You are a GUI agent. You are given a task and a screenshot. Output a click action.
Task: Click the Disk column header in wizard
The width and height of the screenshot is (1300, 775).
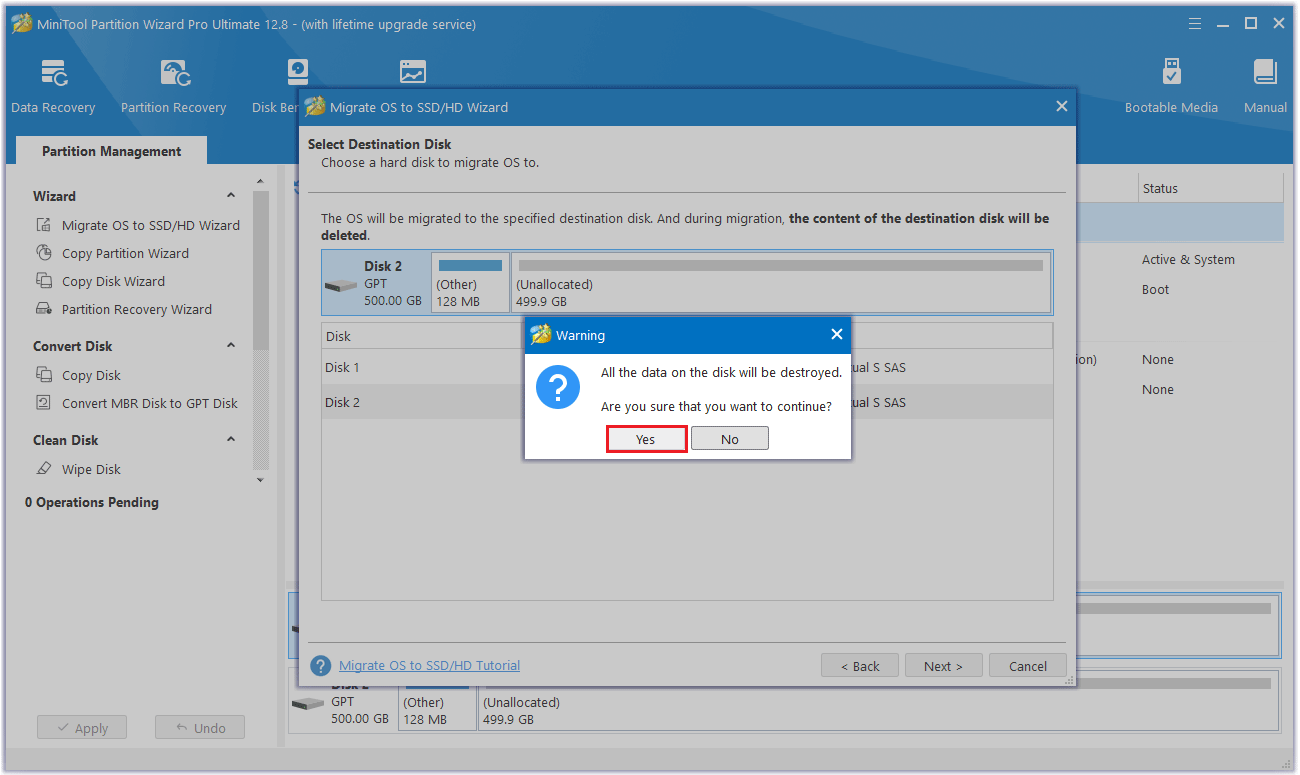pyautogui.click(x=338, y=336)
